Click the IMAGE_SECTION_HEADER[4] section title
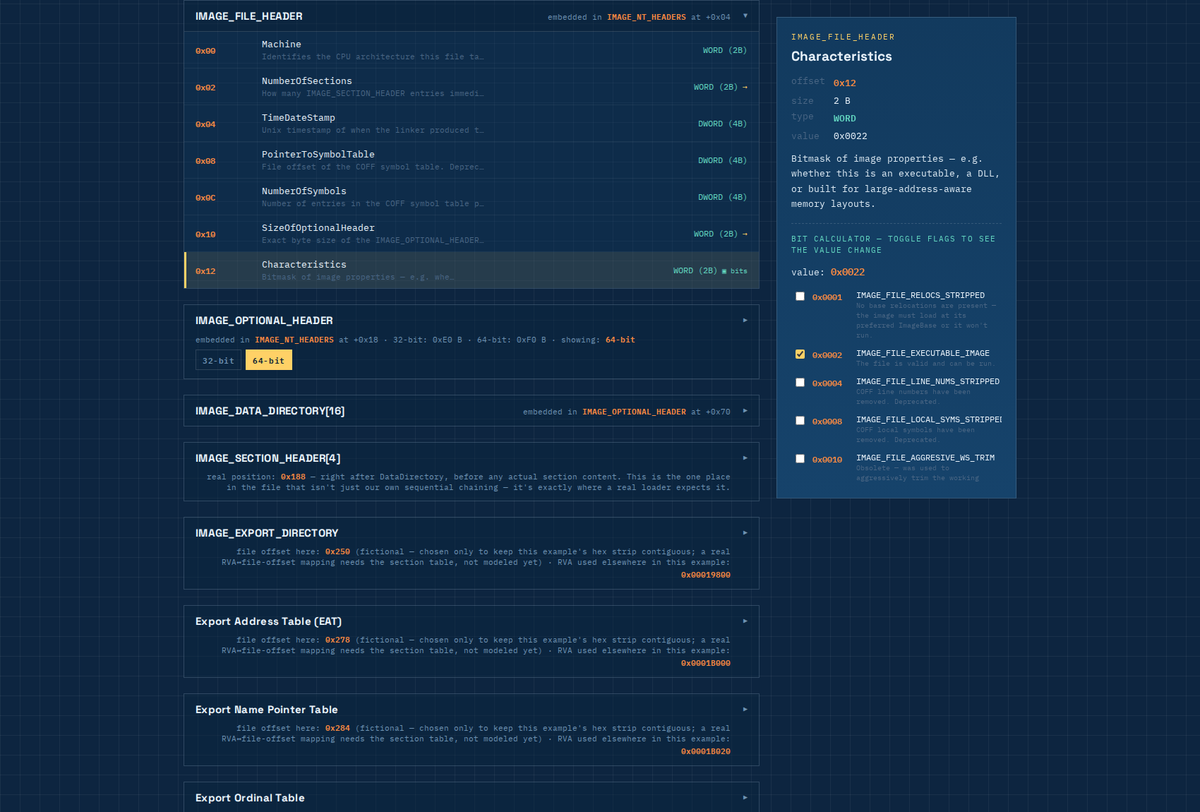Viewport: 1200px width, 812px height. pyautogui.click(x=268, y=458)
